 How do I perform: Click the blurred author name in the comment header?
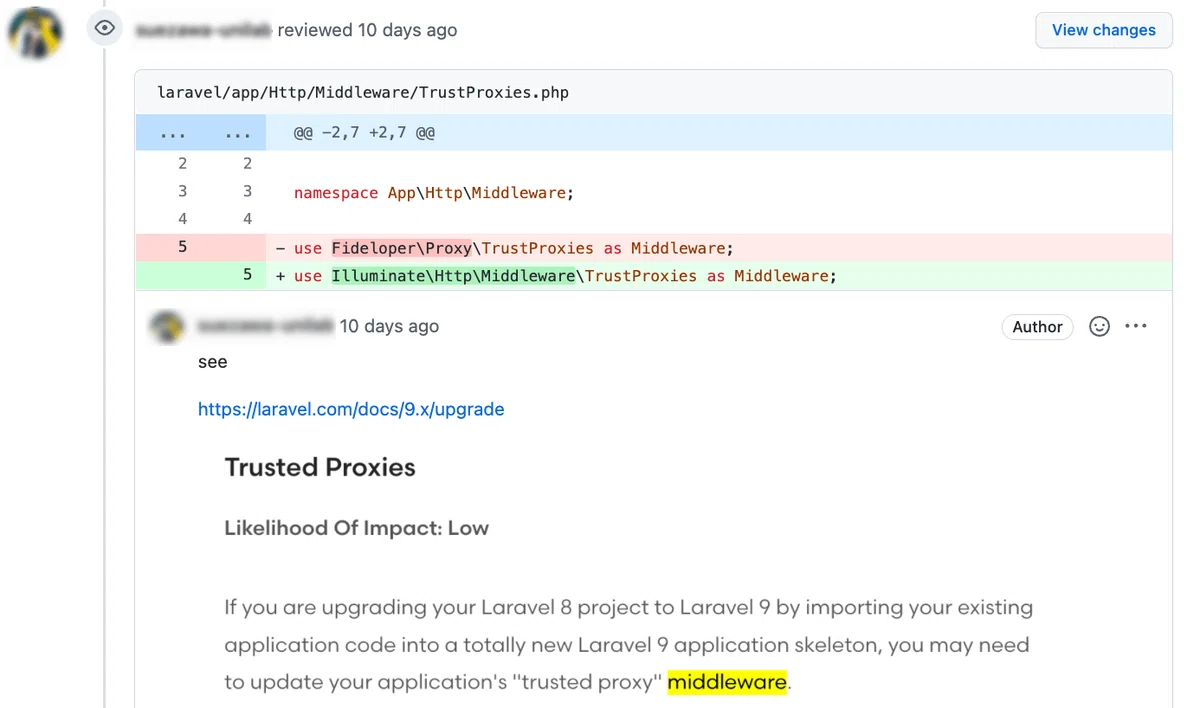(x=265, y=326)
